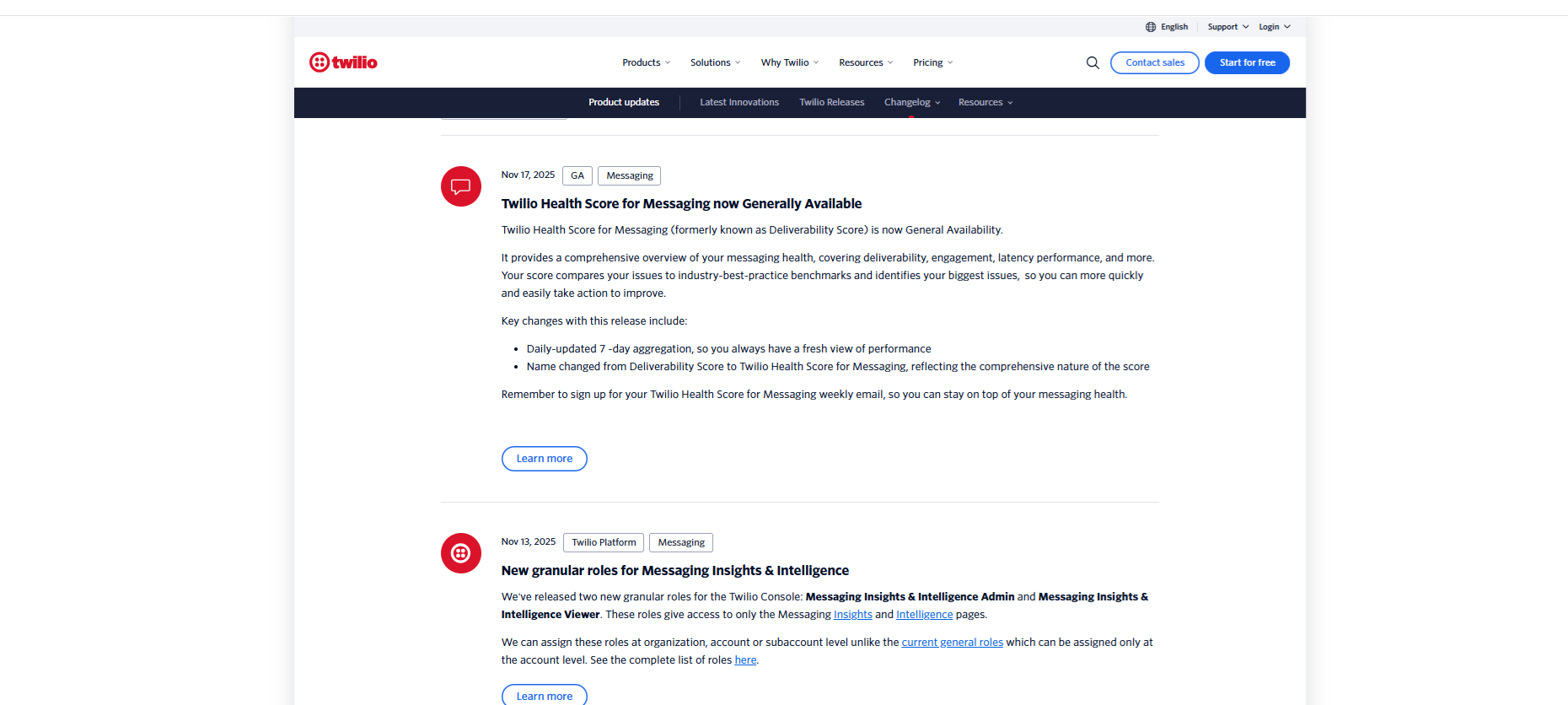
Task: Expand Resources in the dark sub-navigation bar
Action: pyautogui.click(x=985, y=102)
